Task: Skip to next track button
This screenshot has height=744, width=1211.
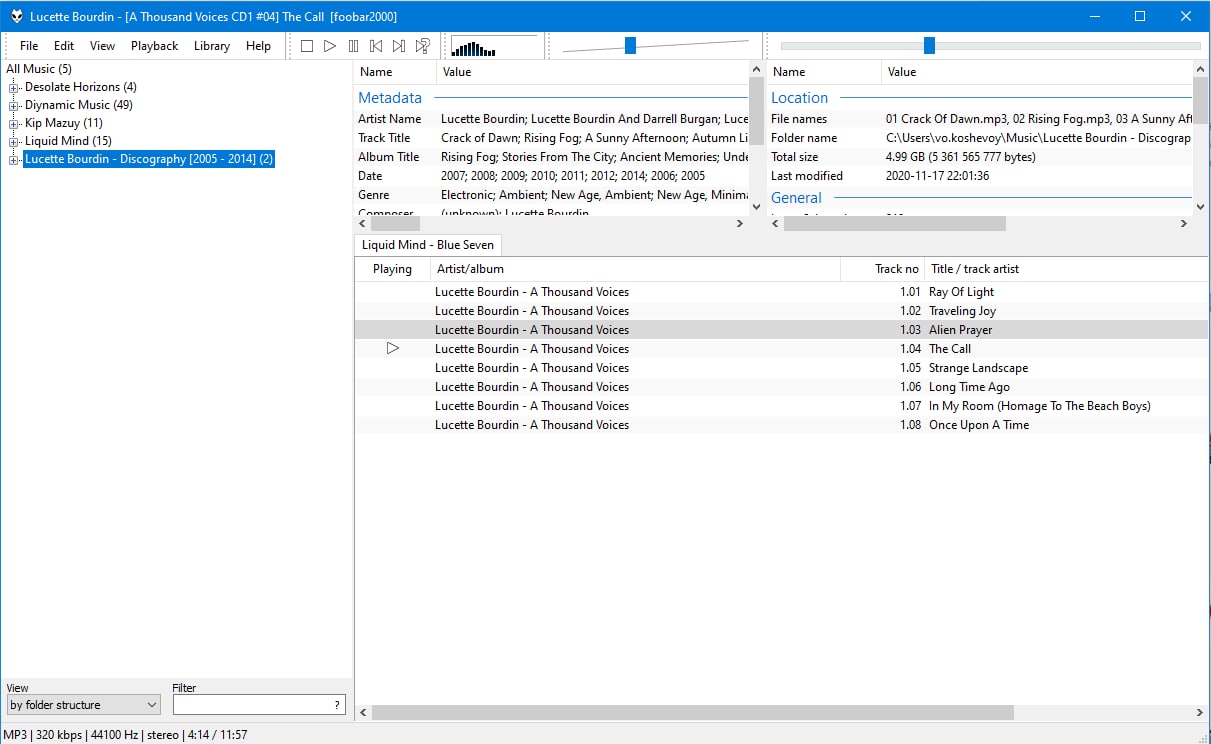Action: pyautogui.click(x=399, y=46)
